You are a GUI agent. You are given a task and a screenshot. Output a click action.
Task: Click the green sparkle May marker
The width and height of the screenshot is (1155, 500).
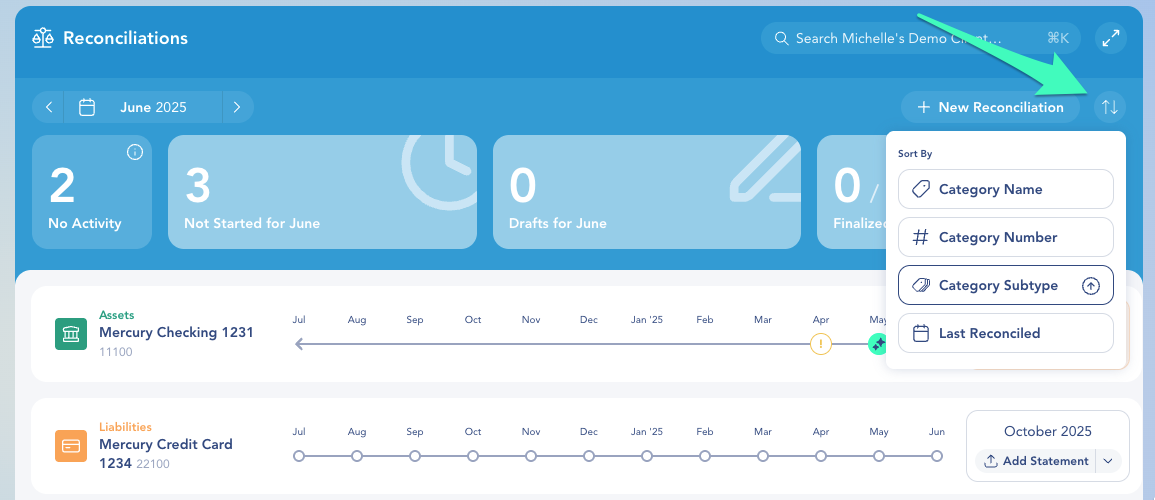tap(878, 344)
